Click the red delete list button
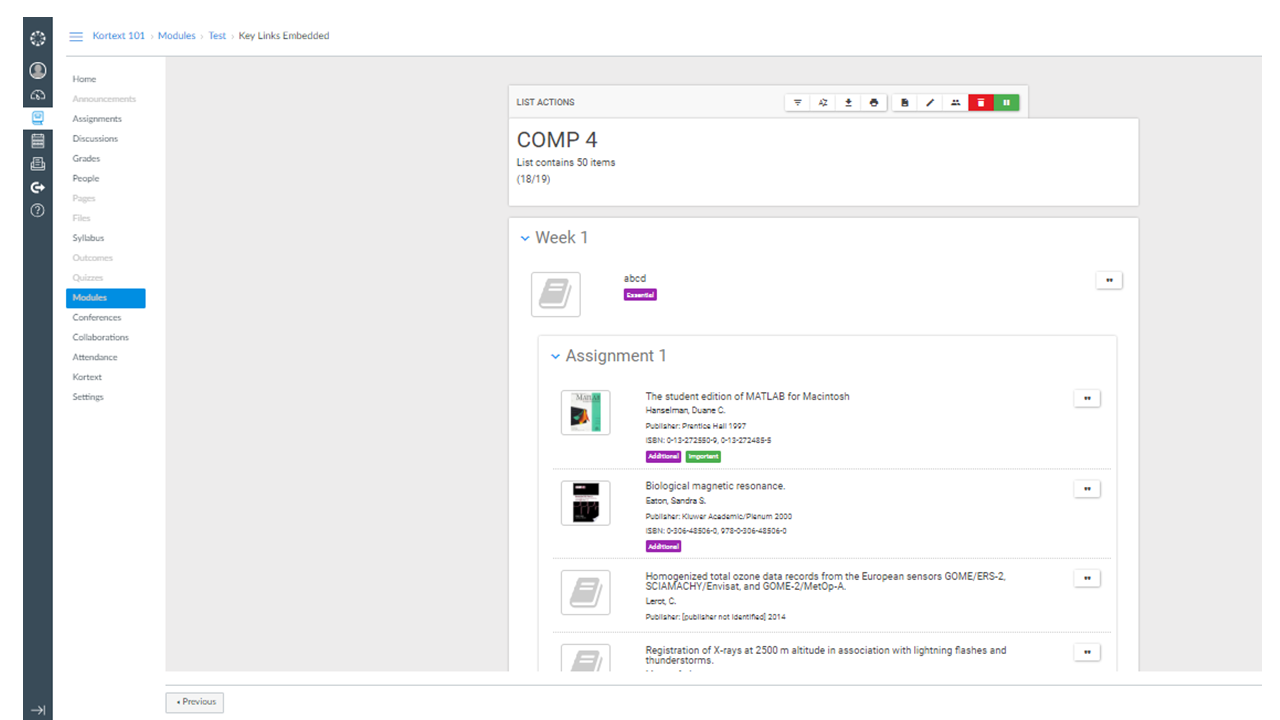This screenshot has height=720, width=1280. [981, 102]
